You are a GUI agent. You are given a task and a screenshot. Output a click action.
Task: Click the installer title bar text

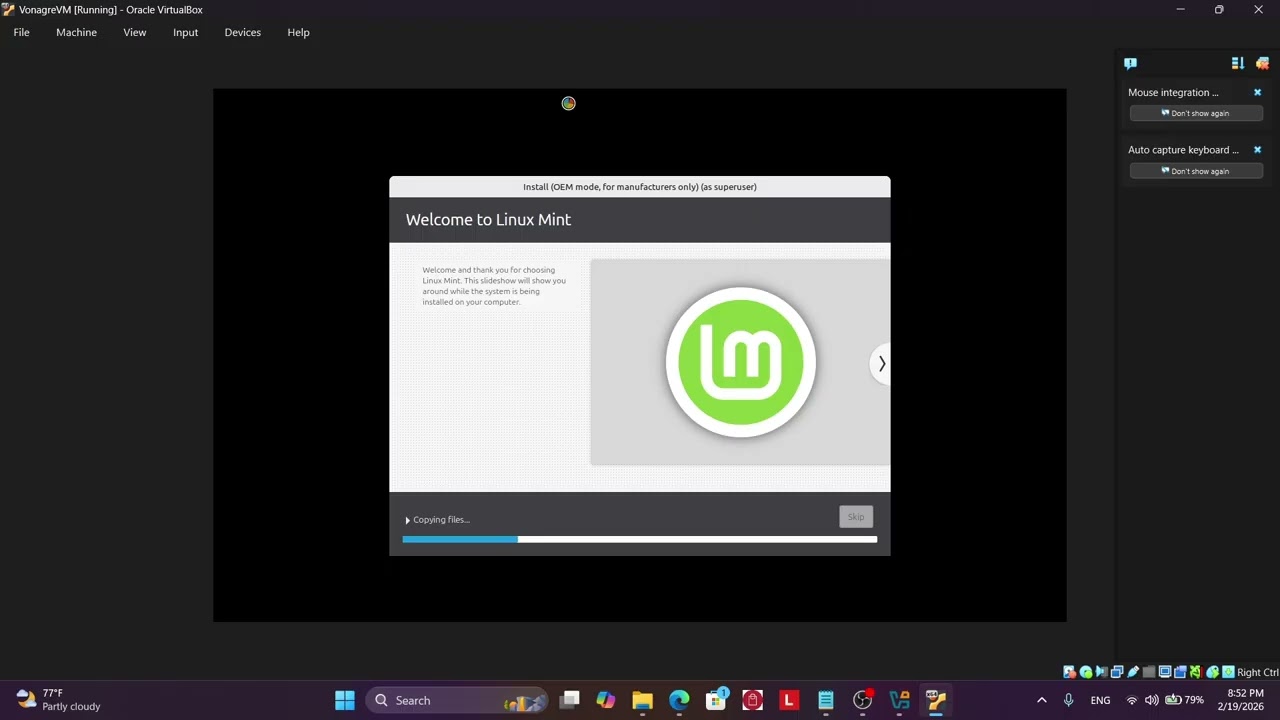(x=640, y=187)
